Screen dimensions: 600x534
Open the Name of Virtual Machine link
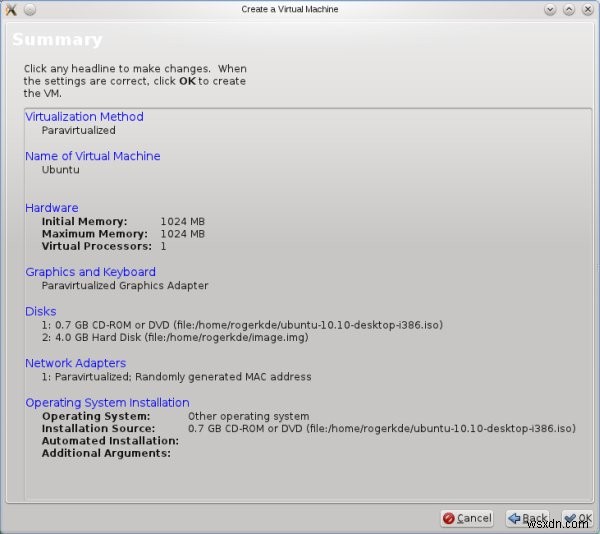point(93,156)
